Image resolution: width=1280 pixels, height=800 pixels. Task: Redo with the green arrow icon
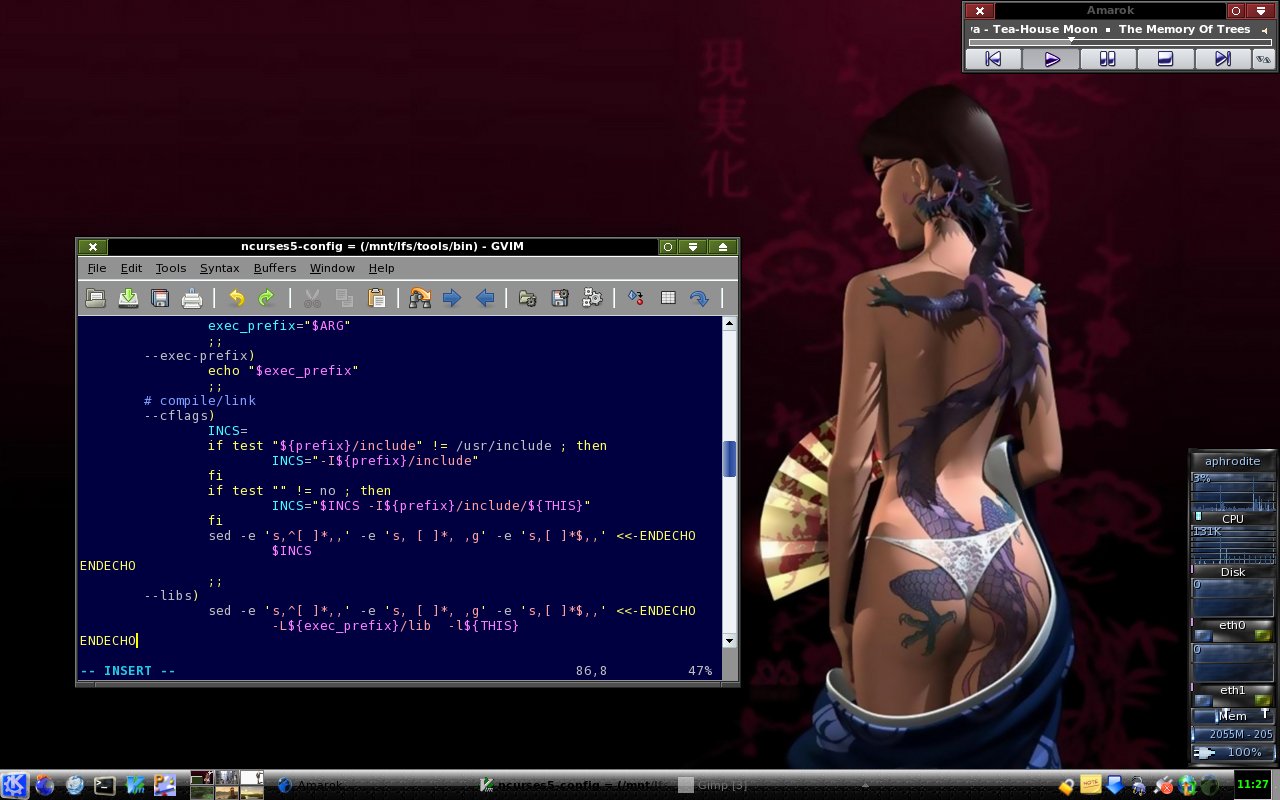(267, 298)
